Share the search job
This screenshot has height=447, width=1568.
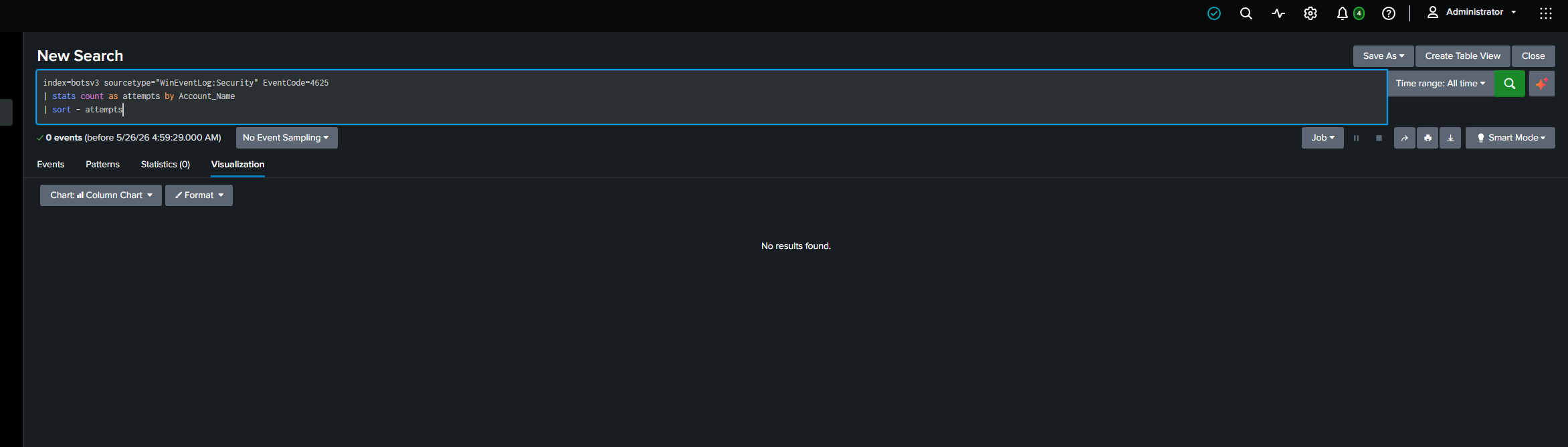tap(1404, 138)
